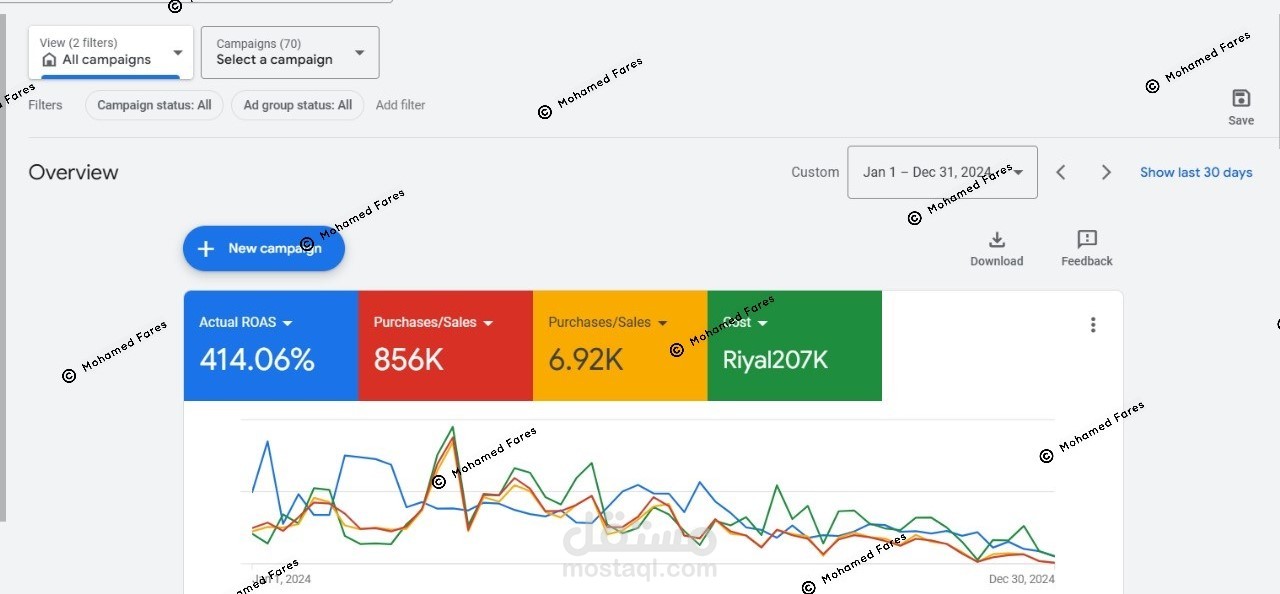
Task: Click the plus icon on New campaign
Action: [206, 249]
